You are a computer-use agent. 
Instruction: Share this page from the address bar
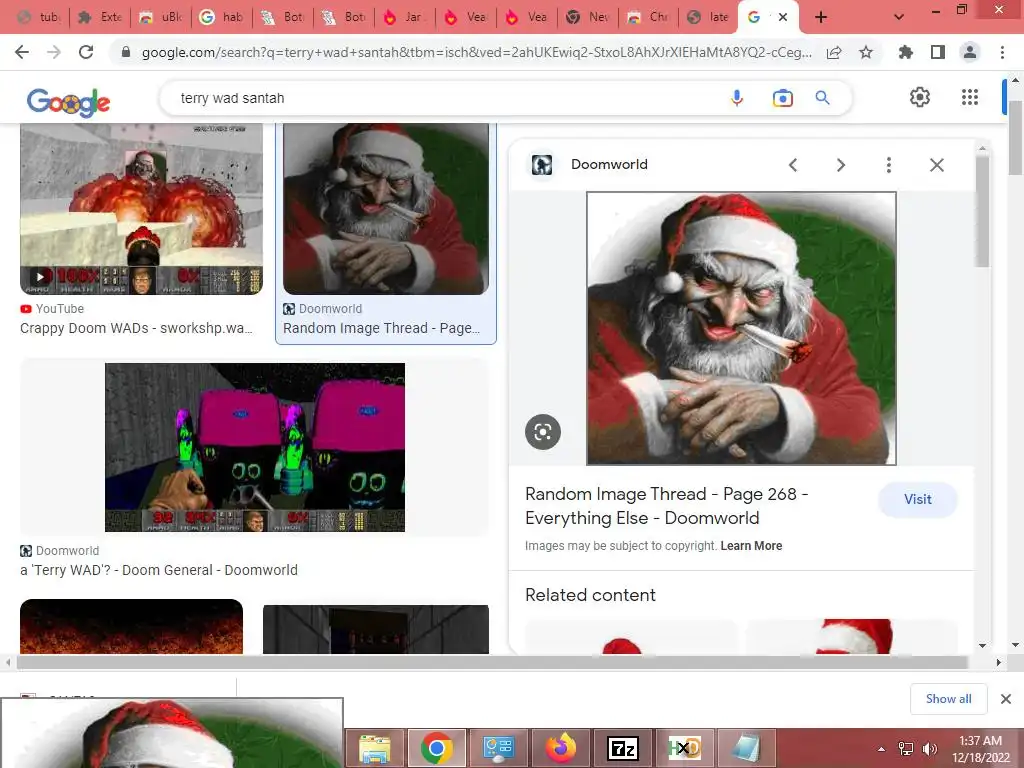coord(834,52)
